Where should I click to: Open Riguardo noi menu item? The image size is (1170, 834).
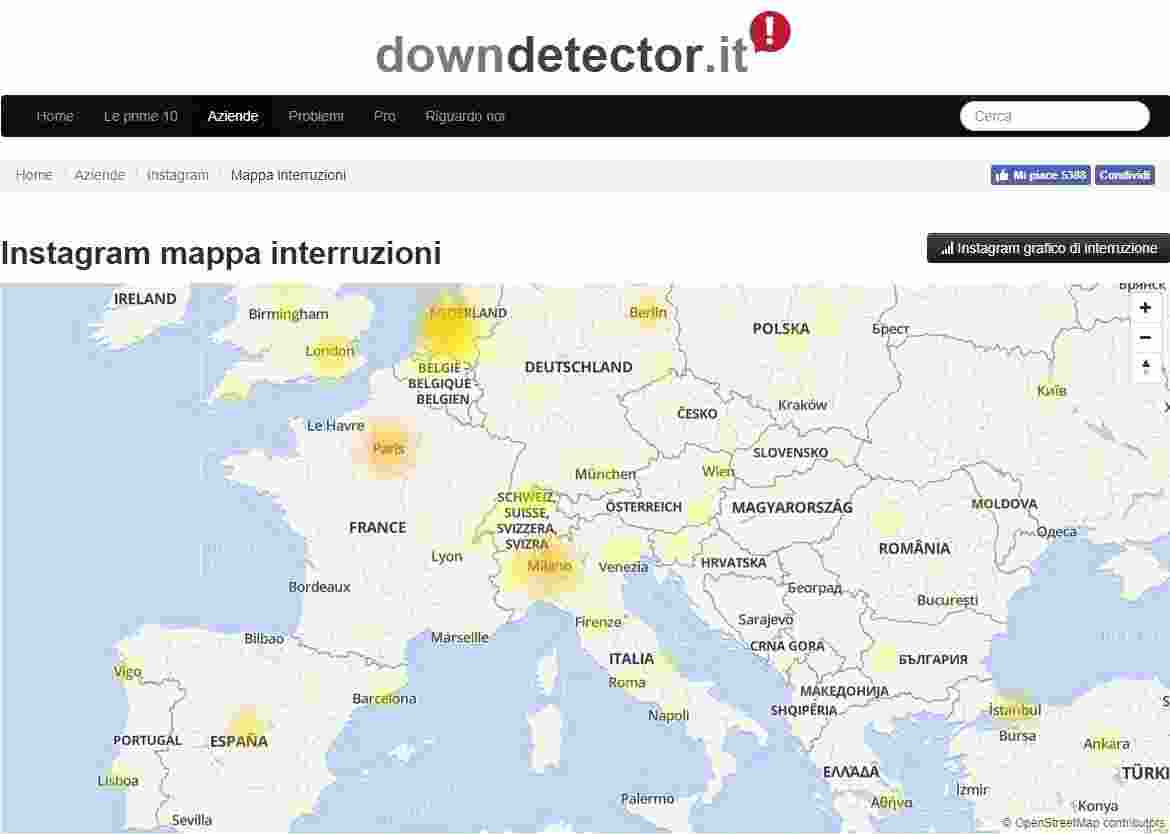[465, 116]
